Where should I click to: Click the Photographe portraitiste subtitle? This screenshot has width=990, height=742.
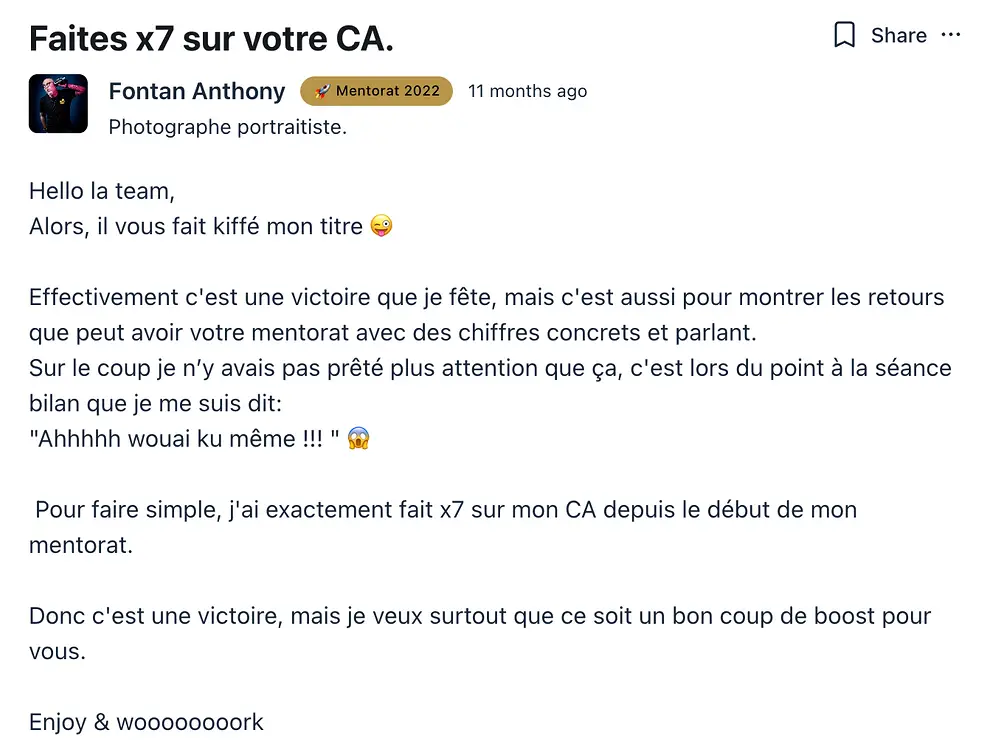pos(228,127)
